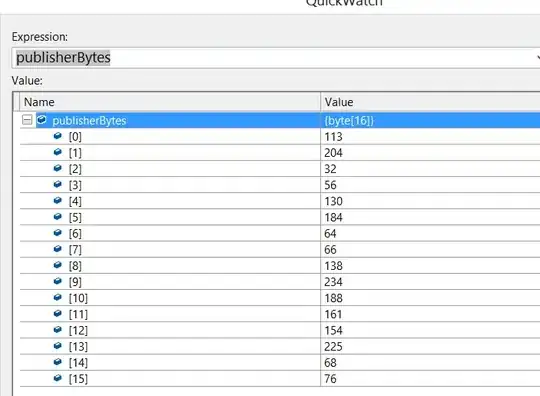Click the value 161 cell
The image size is (540, 396).
(333, 314)
